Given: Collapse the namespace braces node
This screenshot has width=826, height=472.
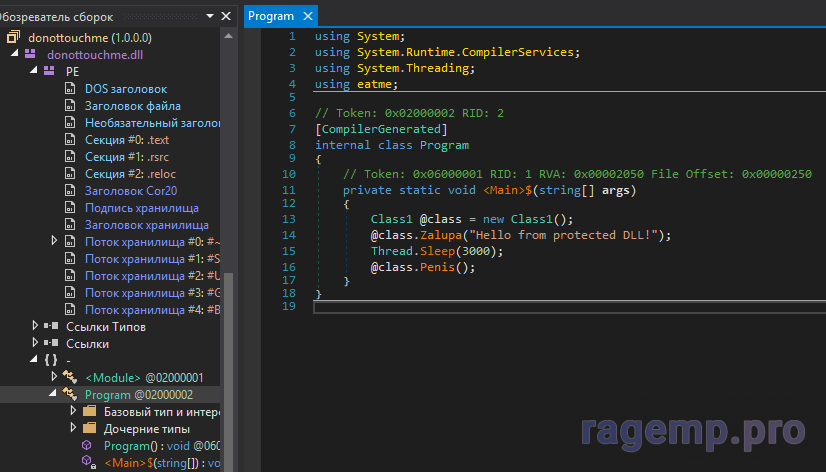Looking at the screenshot, I should coord(34,359).
